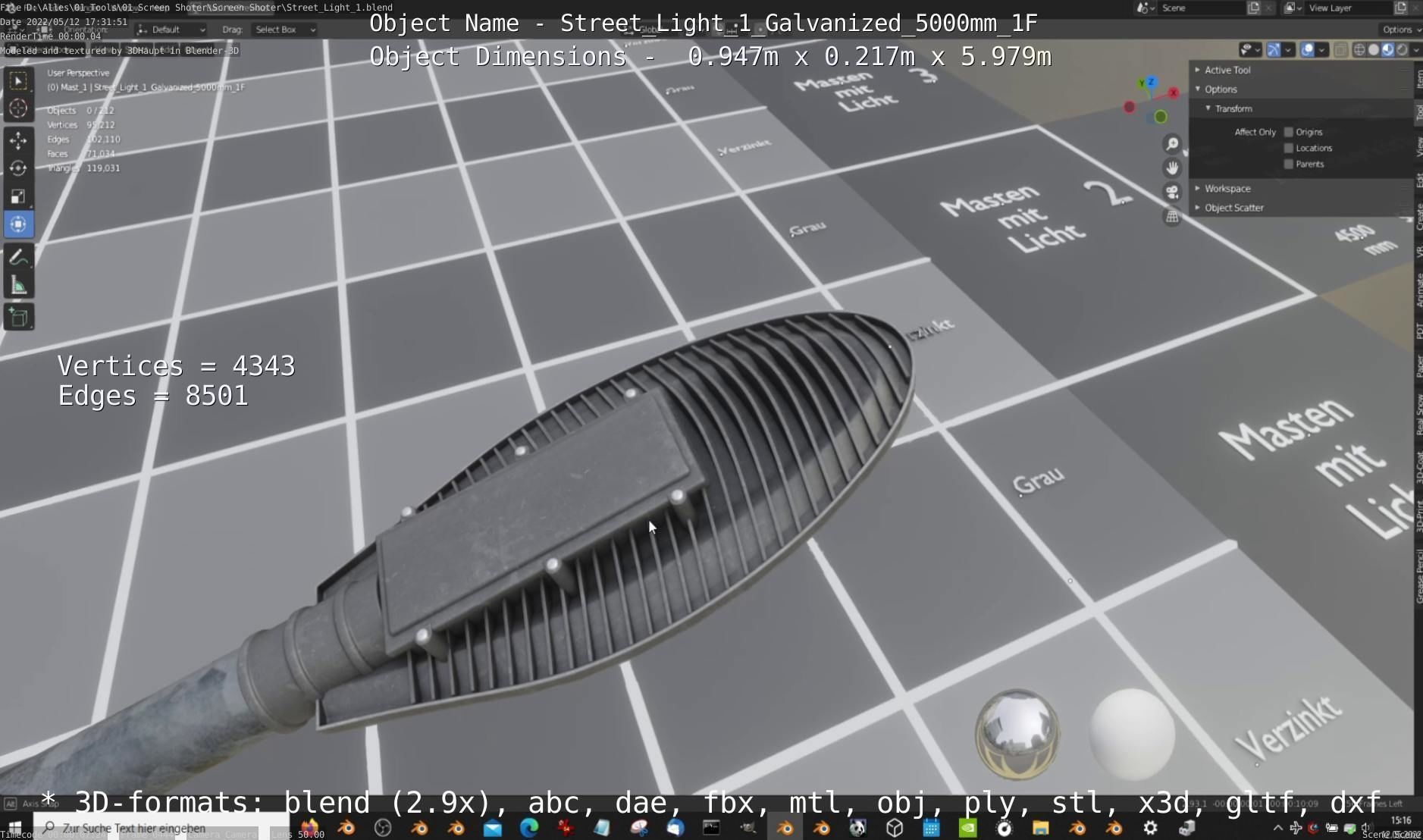Select the Transform tool

19,224
